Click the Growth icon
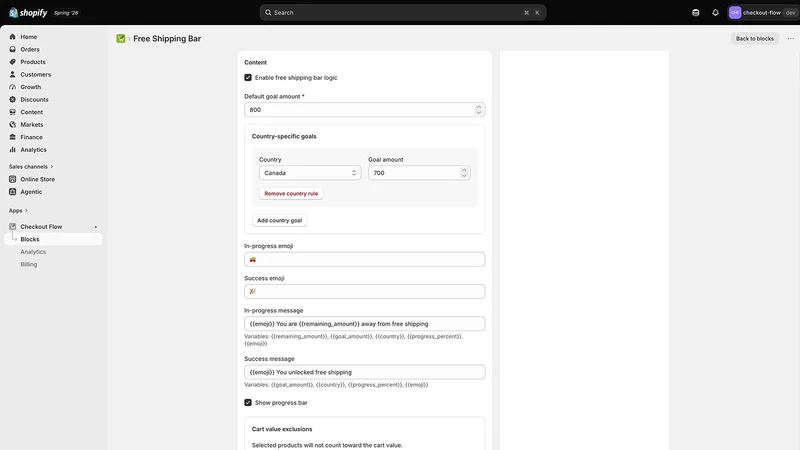Image resolution: width=800 pixels, height=450 pixels. (12, 87)
